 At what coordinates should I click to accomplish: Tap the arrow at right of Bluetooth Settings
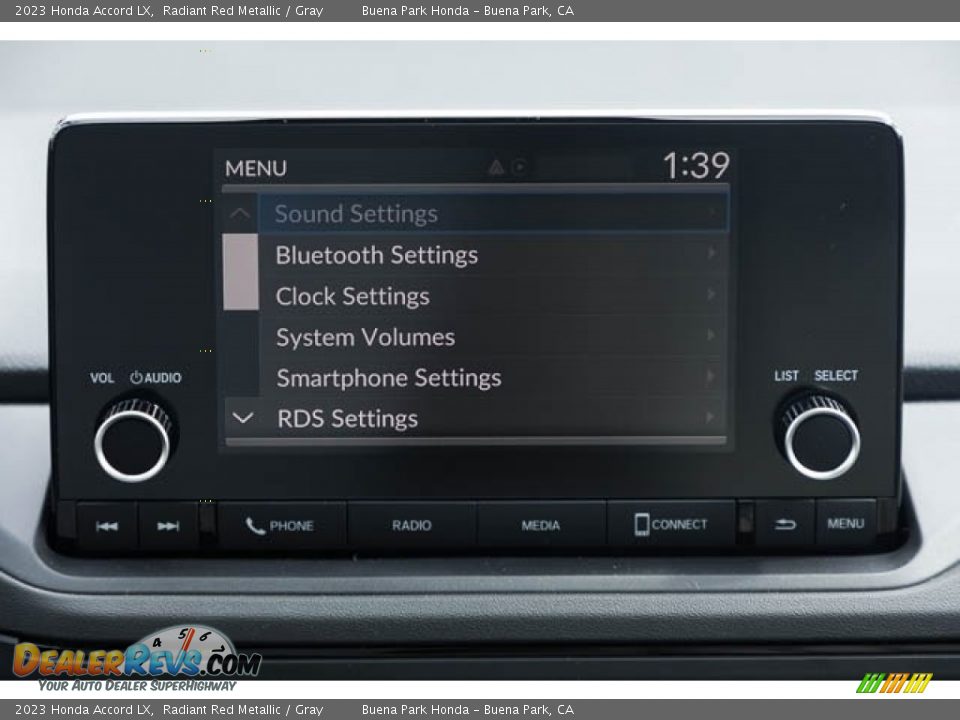tap(711, 252)
